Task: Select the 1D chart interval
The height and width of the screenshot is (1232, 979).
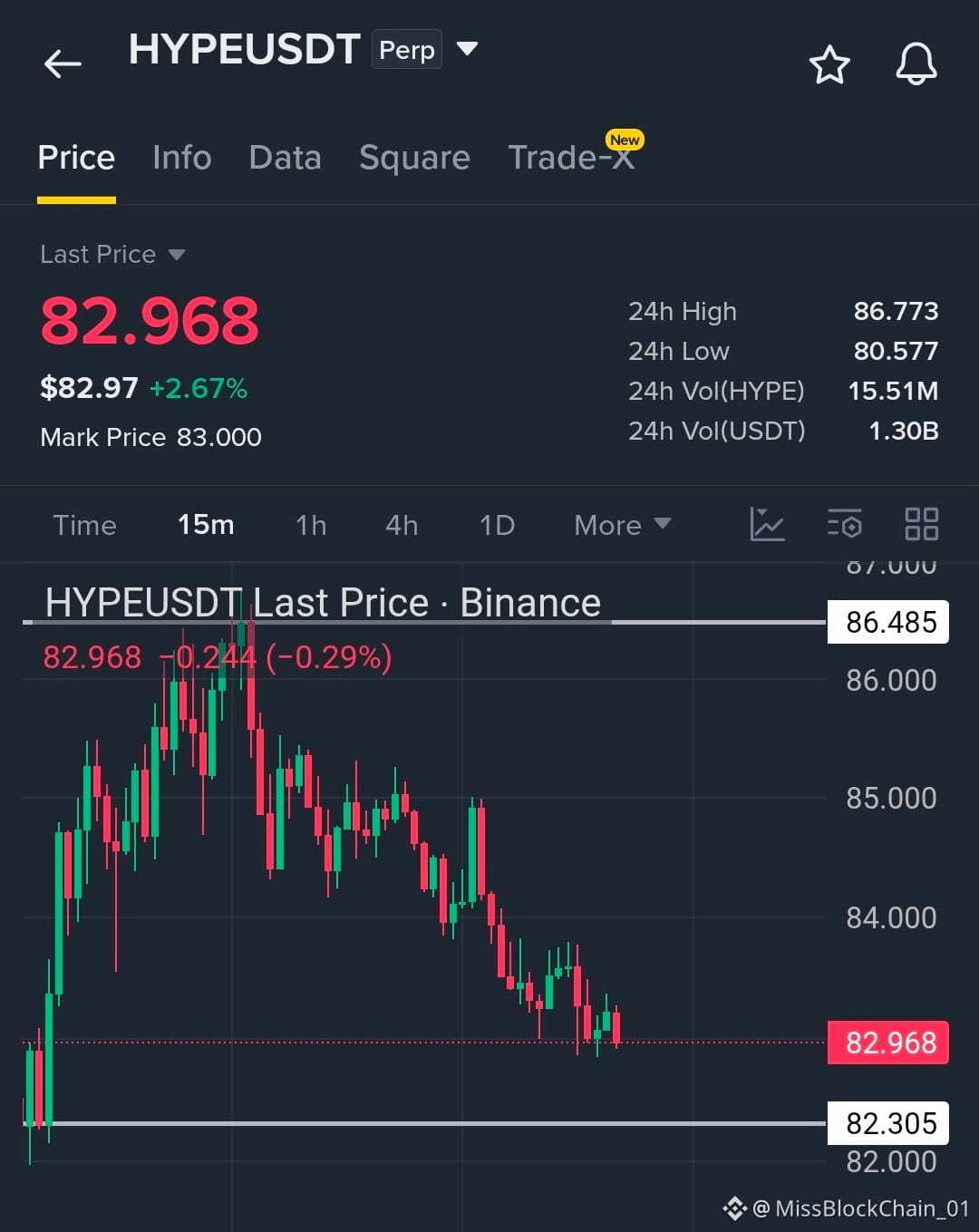Action: click(x=497, y=525)
